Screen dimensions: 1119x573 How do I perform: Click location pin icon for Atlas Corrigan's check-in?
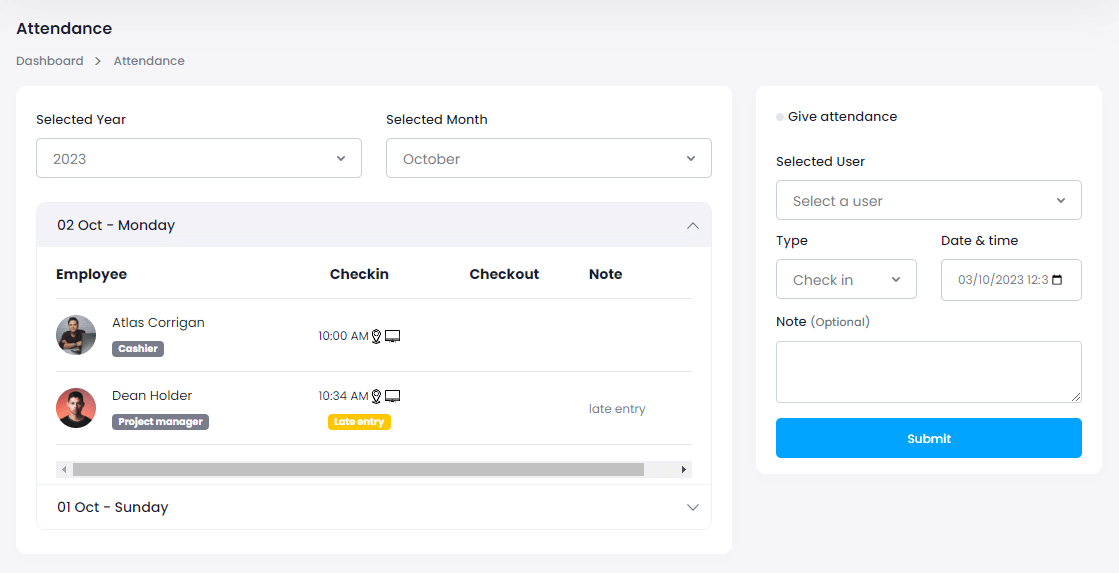[377, 337]
